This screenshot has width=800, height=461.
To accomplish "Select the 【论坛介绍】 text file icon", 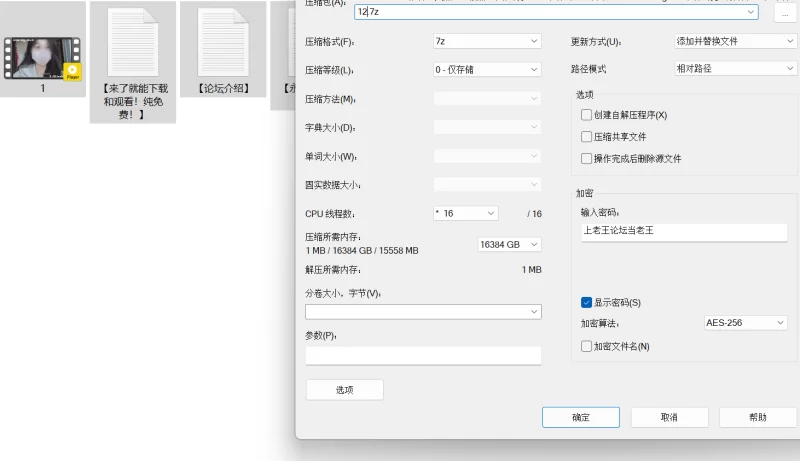I will (x=223, y=42).
